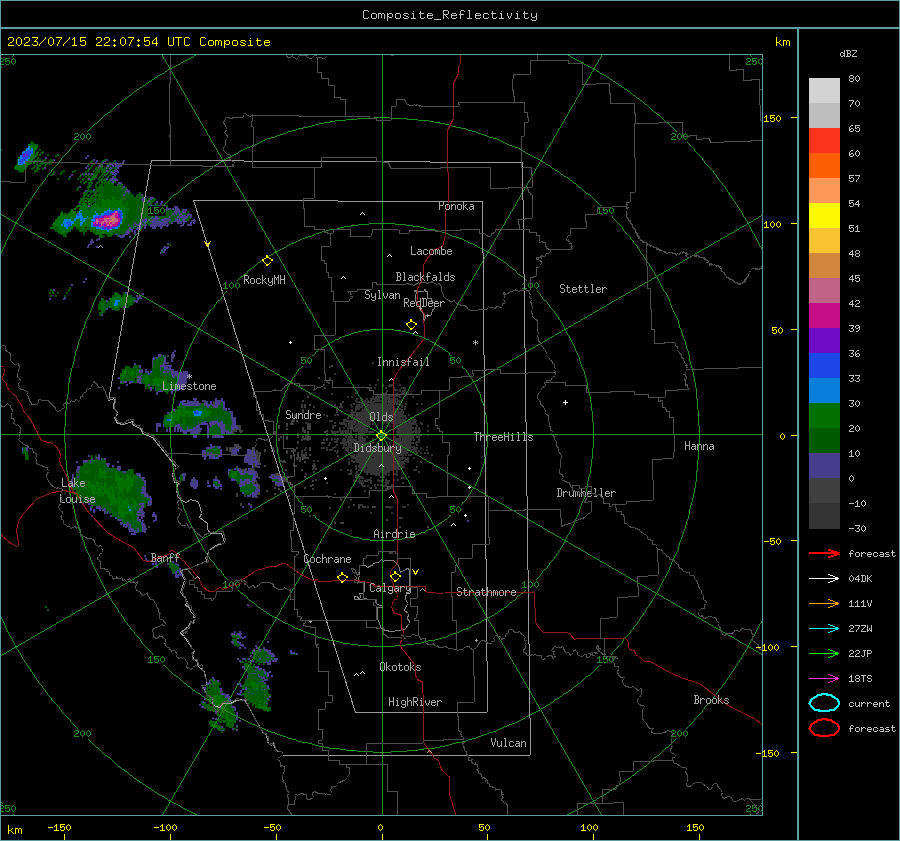Click the dBZ legend heading
Screen dimensions: 900x841
[x=848, y=53]
